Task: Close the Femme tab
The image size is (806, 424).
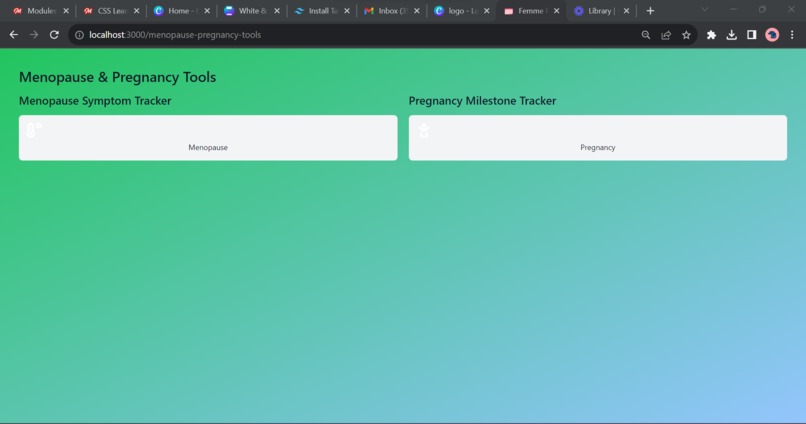Action: [556, 11]
